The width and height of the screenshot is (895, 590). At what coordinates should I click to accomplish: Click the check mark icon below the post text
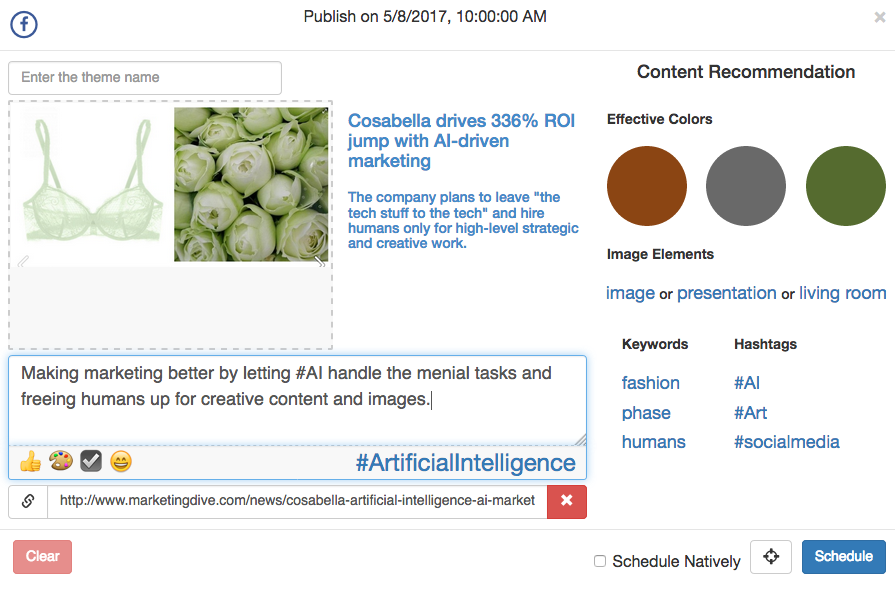(x=91, y=461)
